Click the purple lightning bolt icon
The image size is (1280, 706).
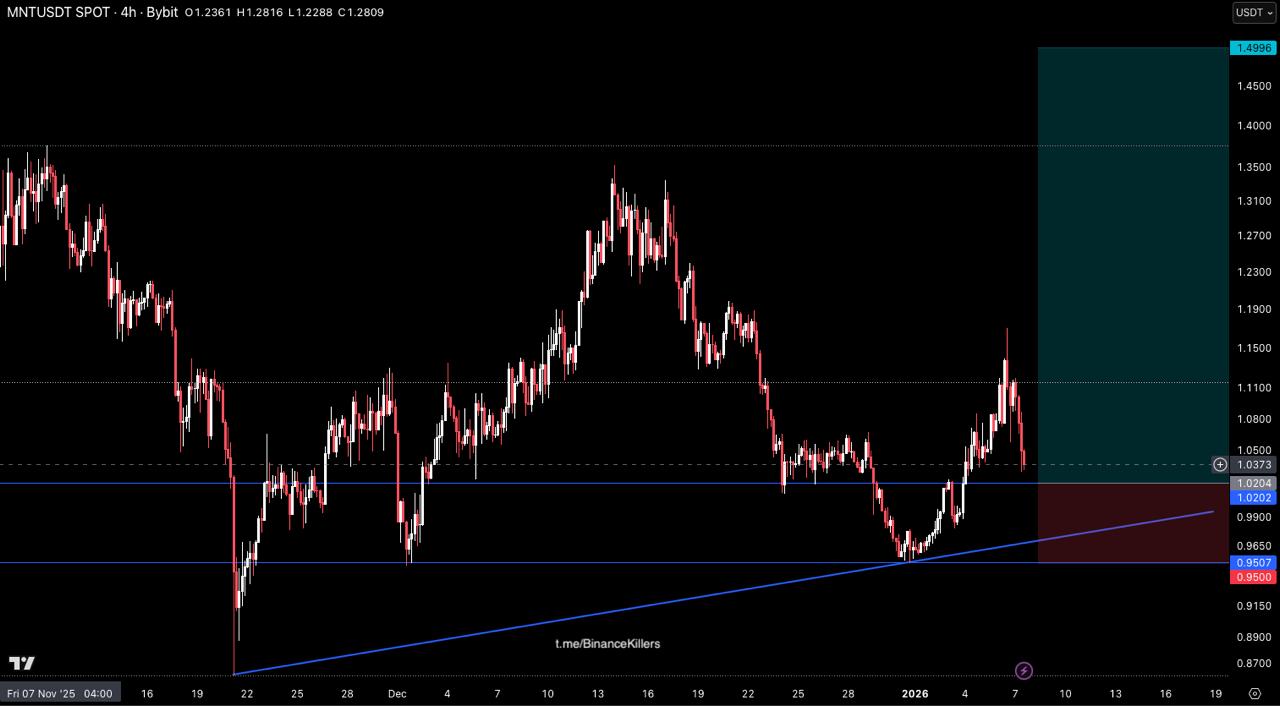pyautogui.click(x=1024, y=670)
